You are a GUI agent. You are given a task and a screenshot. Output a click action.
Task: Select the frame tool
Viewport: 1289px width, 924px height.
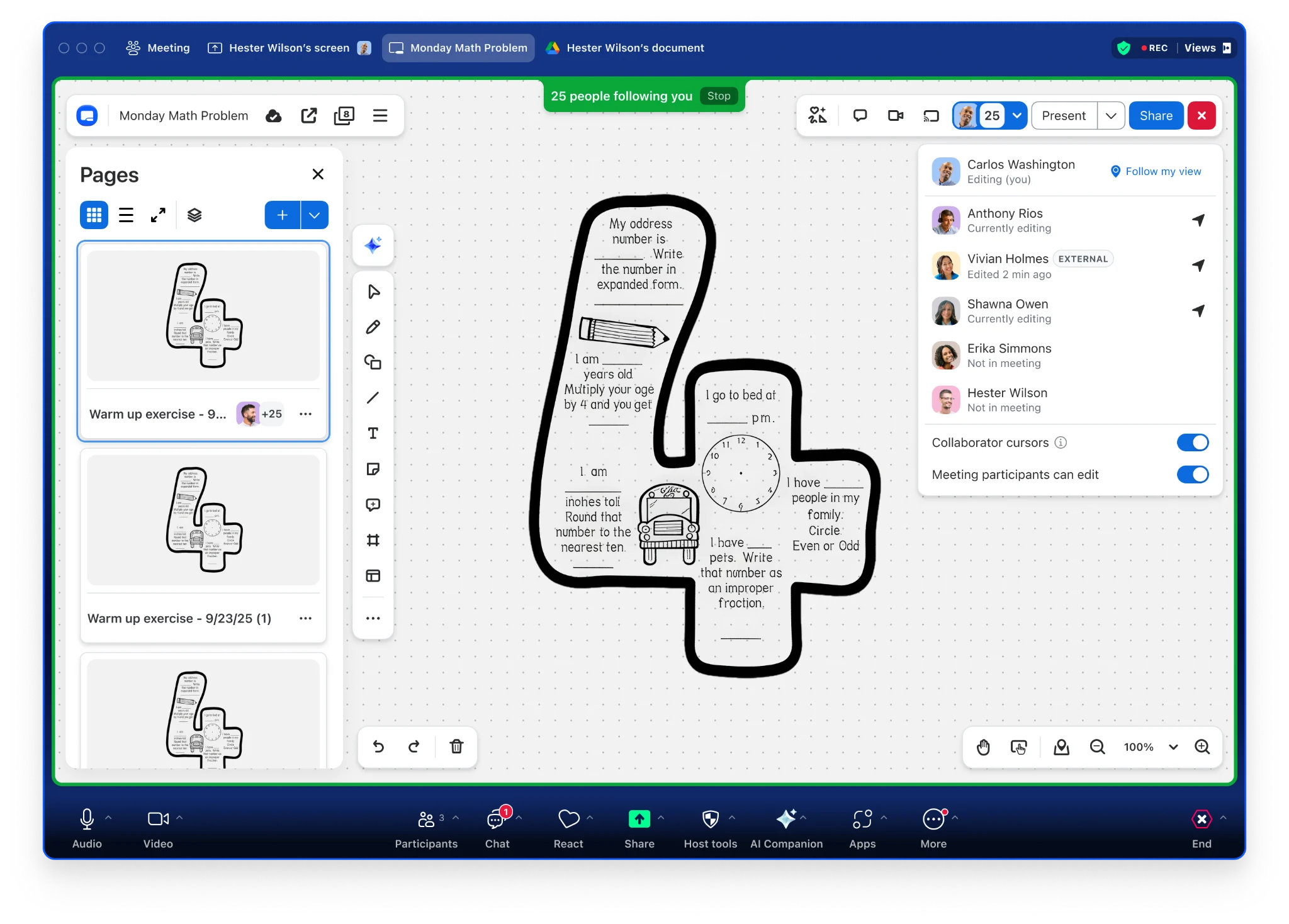(x=373, y=540)
